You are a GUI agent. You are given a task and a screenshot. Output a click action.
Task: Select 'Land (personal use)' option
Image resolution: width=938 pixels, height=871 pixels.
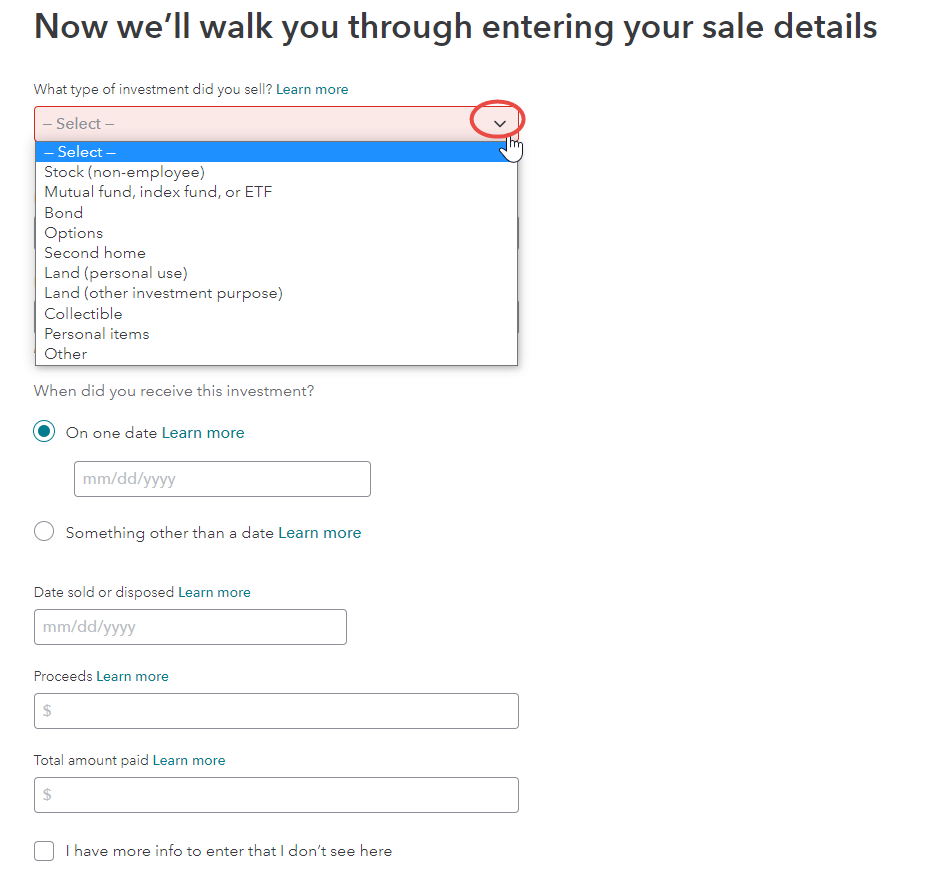[x=116, y=273]
